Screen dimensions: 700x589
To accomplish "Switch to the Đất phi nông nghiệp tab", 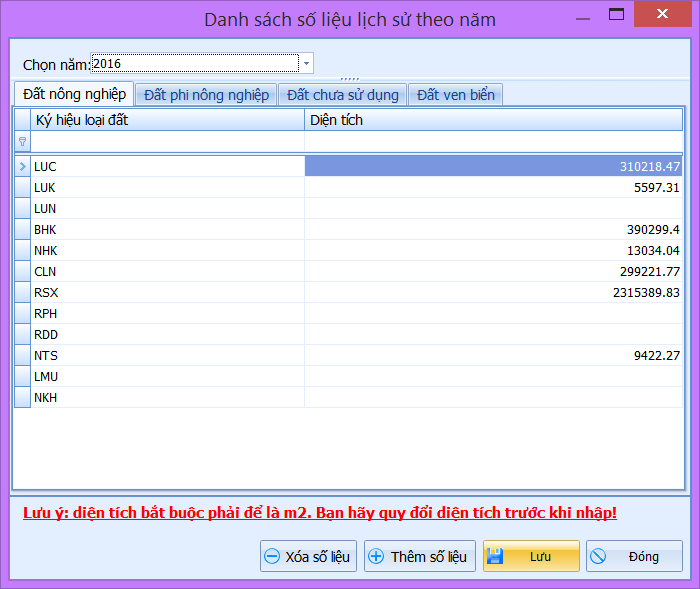I will pos(206,95).
